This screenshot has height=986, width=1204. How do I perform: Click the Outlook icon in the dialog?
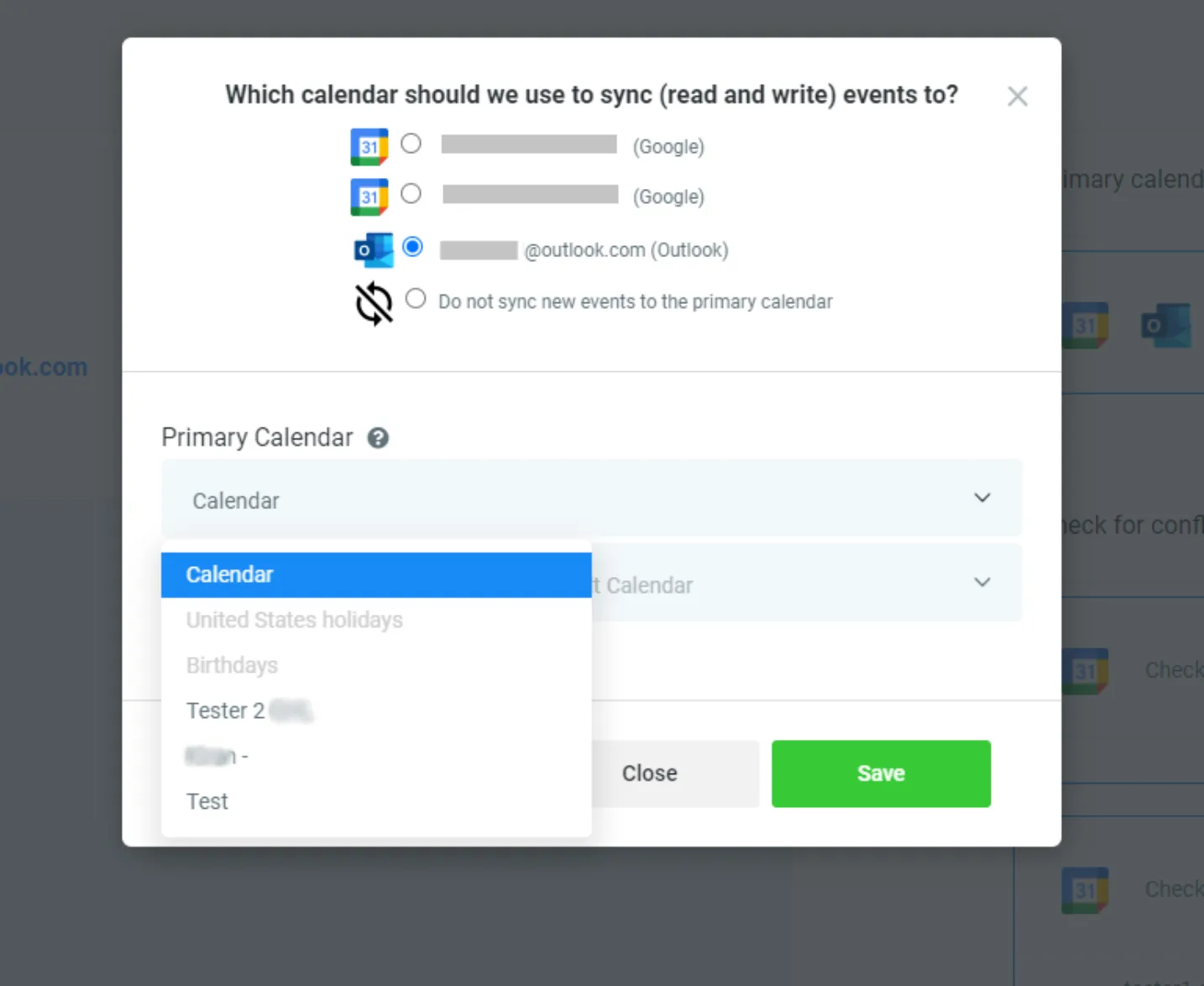point(374,250)
